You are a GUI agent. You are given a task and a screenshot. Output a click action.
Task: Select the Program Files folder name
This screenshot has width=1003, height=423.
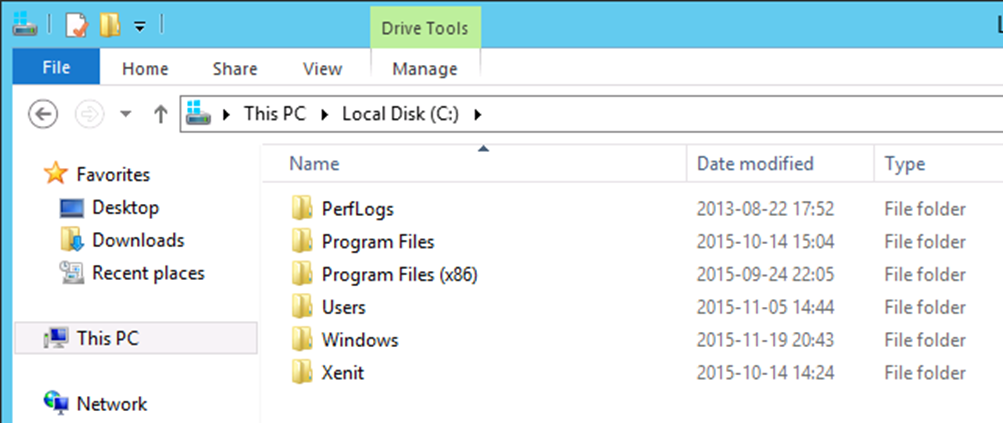point(378,242)
